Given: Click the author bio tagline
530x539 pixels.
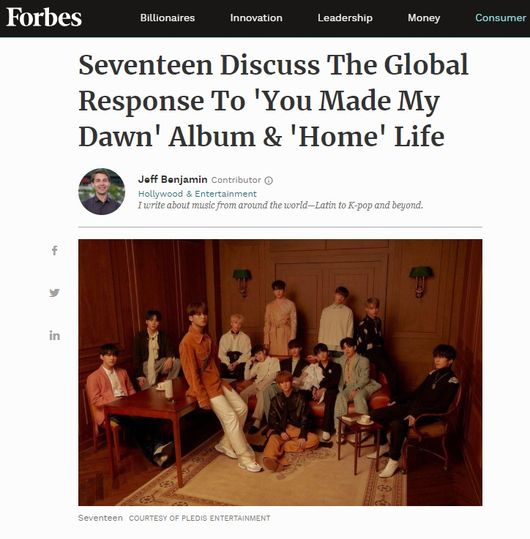Looking at the screenshot, I should [x=280, y=205].
